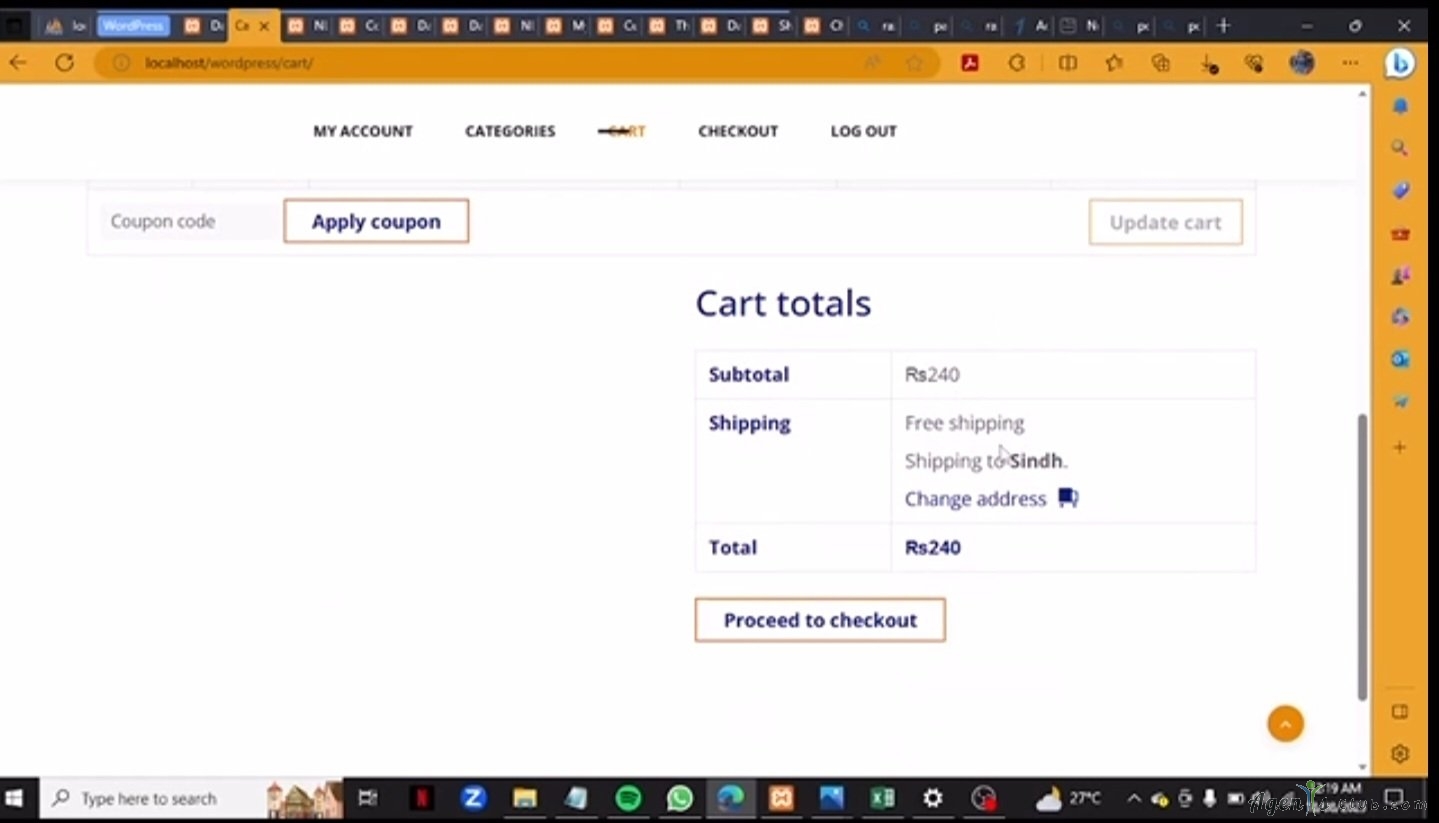Open the browser profile avatar

coord(1302,63)
